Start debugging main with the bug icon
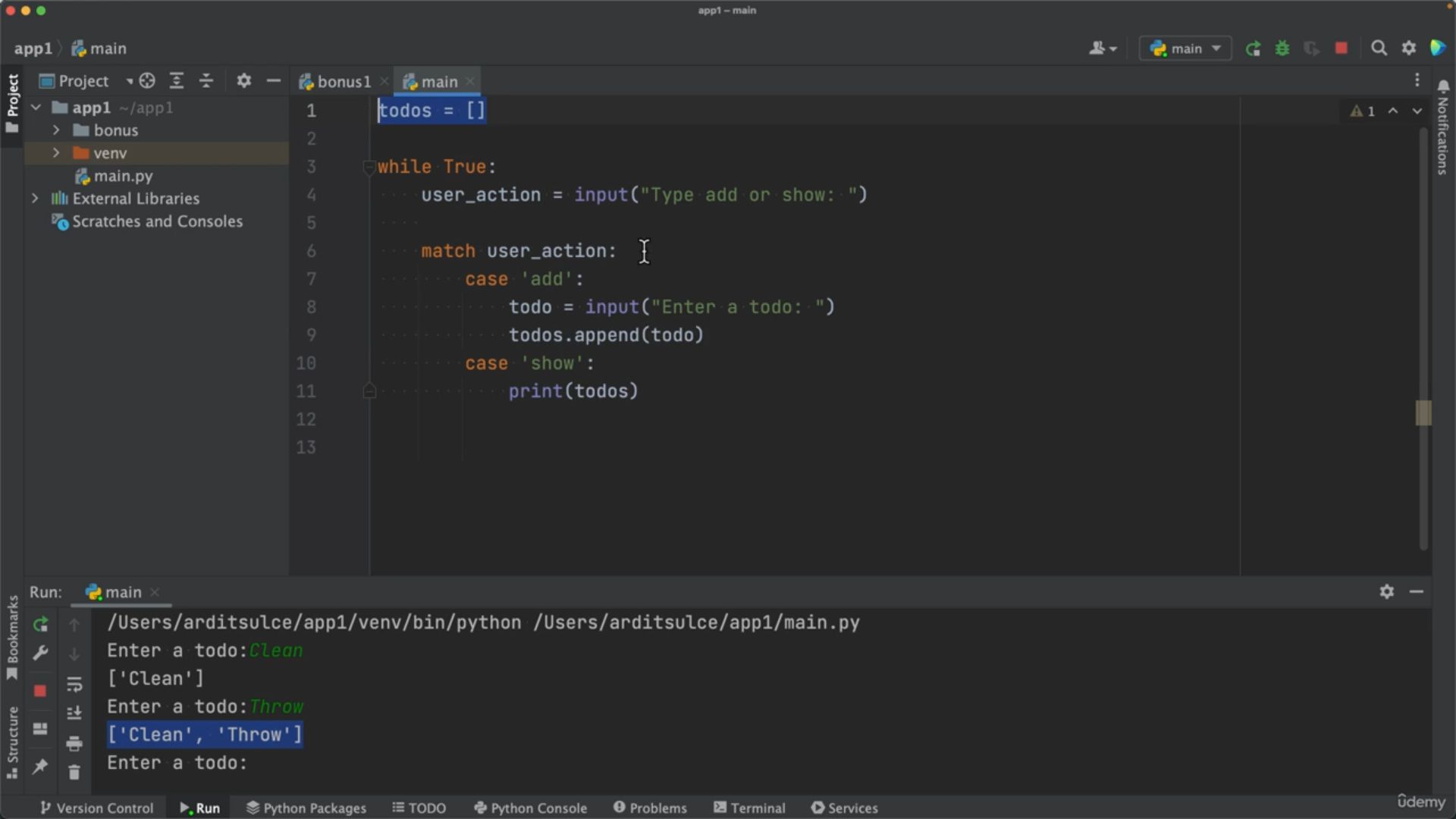The width and height of the screenshot is (1456, 819). (x=1282, y=49)
